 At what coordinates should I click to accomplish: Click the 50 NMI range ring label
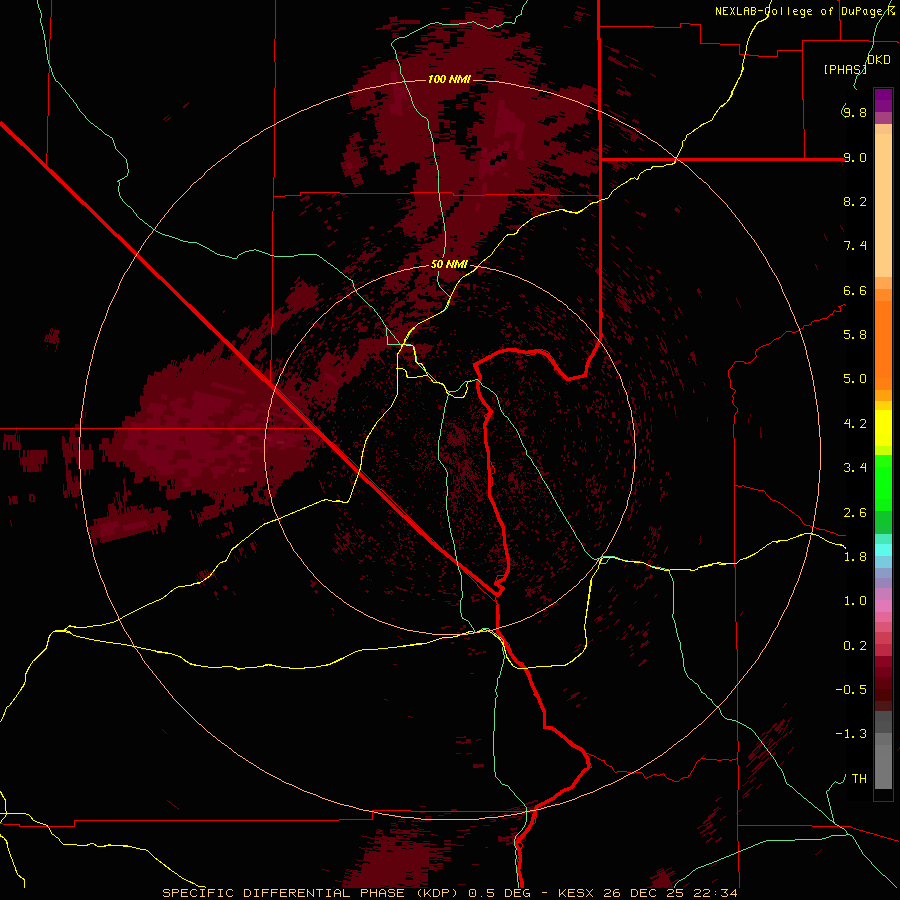click(x=449, y=264)
